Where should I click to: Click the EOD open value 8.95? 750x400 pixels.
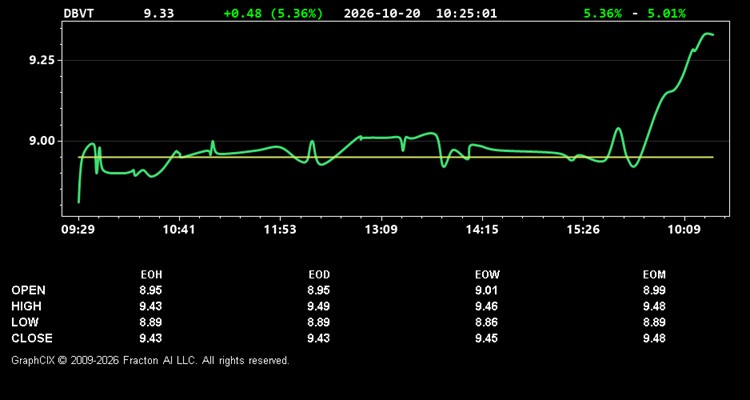[319, 290]
